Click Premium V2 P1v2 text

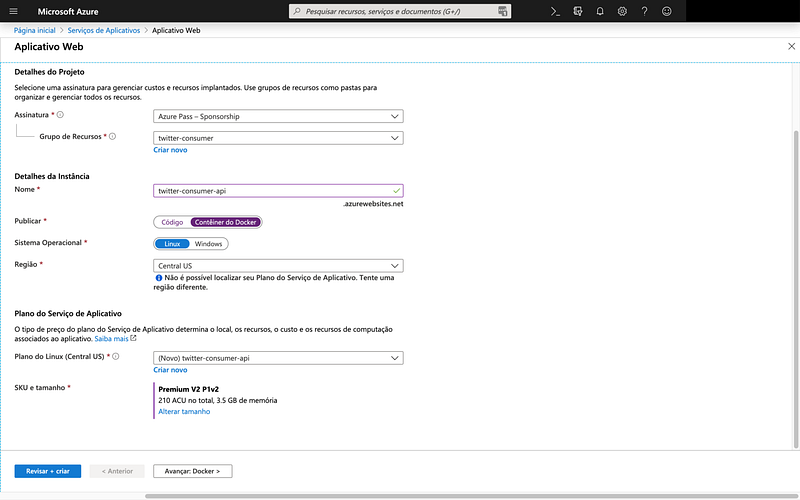click(x=188, y=389)
